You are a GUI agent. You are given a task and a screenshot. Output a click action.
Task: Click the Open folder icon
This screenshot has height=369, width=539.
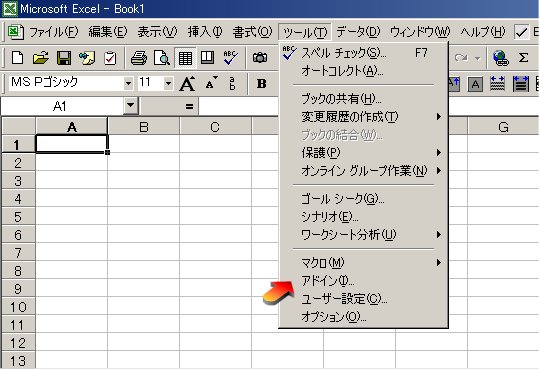41,58
